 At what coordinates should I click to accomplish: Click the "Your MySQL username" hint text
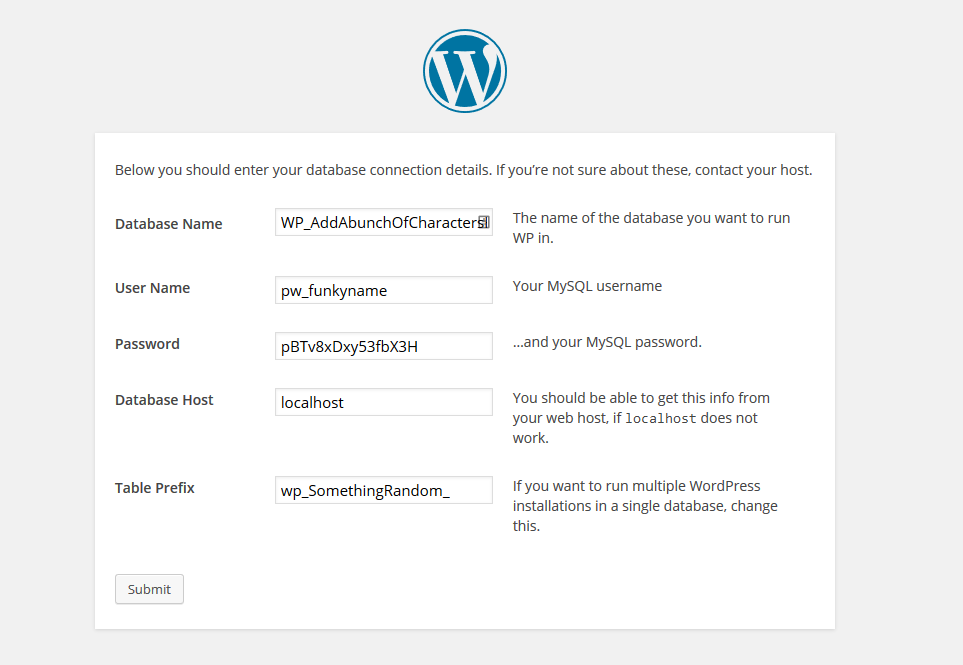point(587,286)
